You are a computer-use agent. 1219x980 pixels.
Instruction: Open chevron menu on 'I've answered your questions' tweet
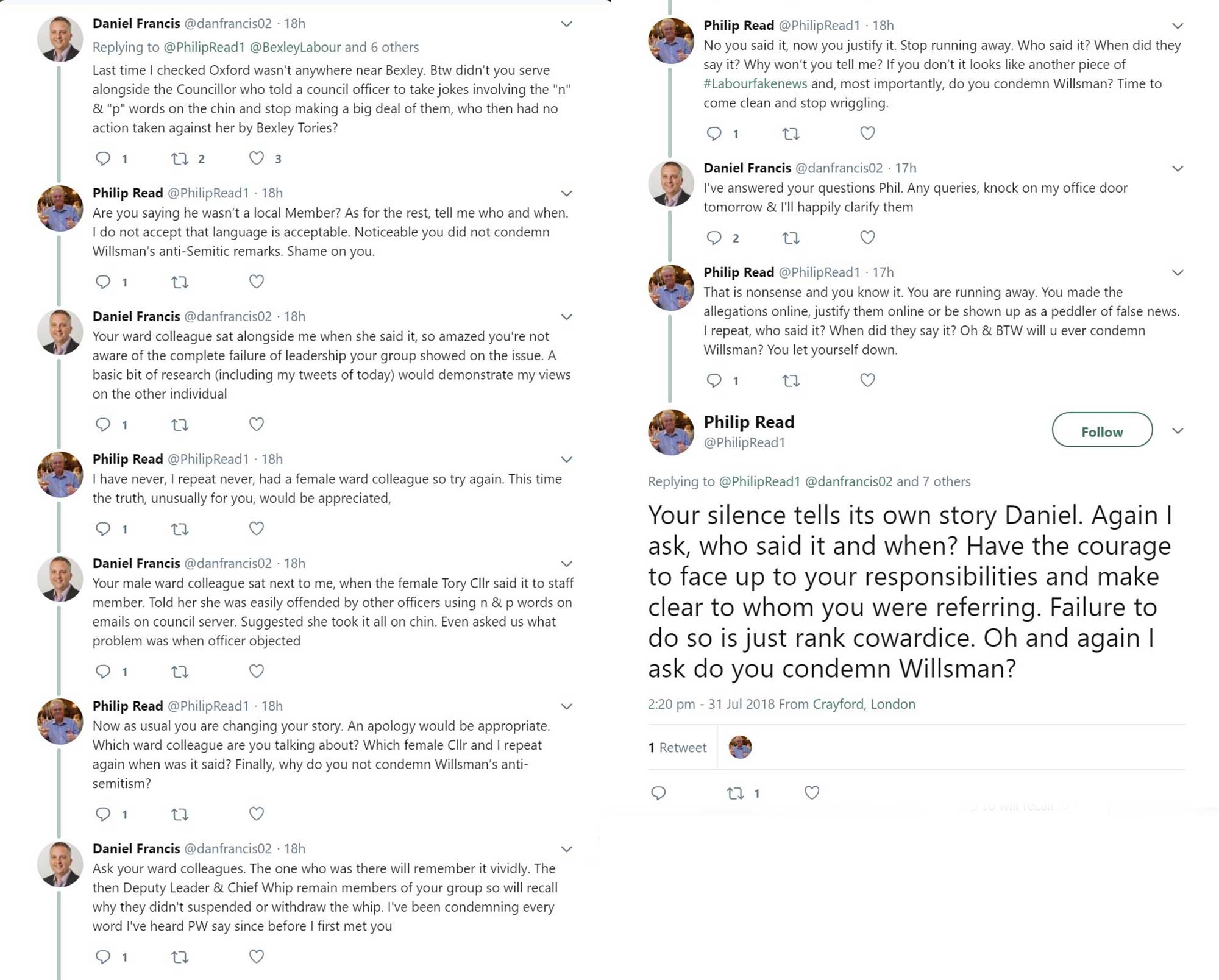(x=1178, y=168)
